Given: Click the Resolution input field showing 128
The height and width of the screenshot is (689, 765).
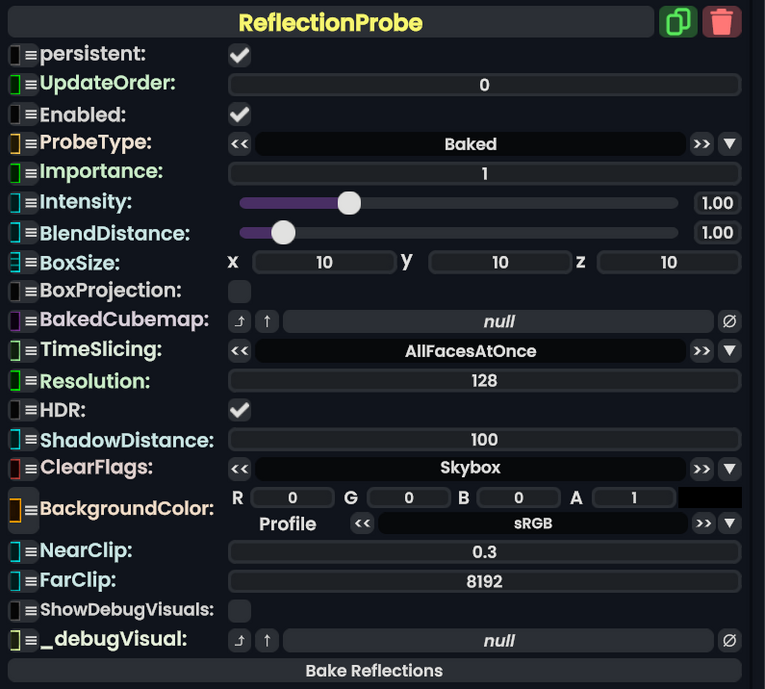Looking at the screenshot, I should (x=484, y=381).
